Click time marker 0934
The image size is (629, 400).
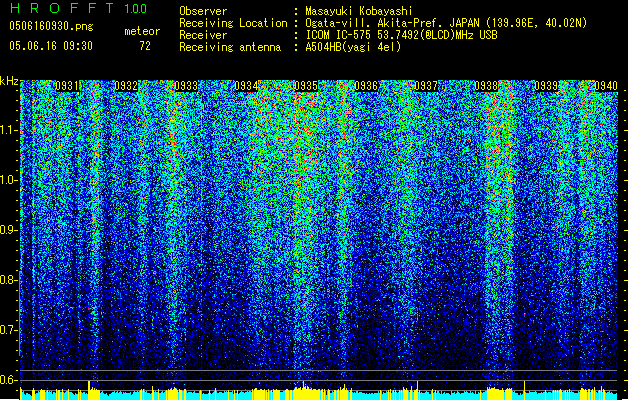(x=246, y=86)
